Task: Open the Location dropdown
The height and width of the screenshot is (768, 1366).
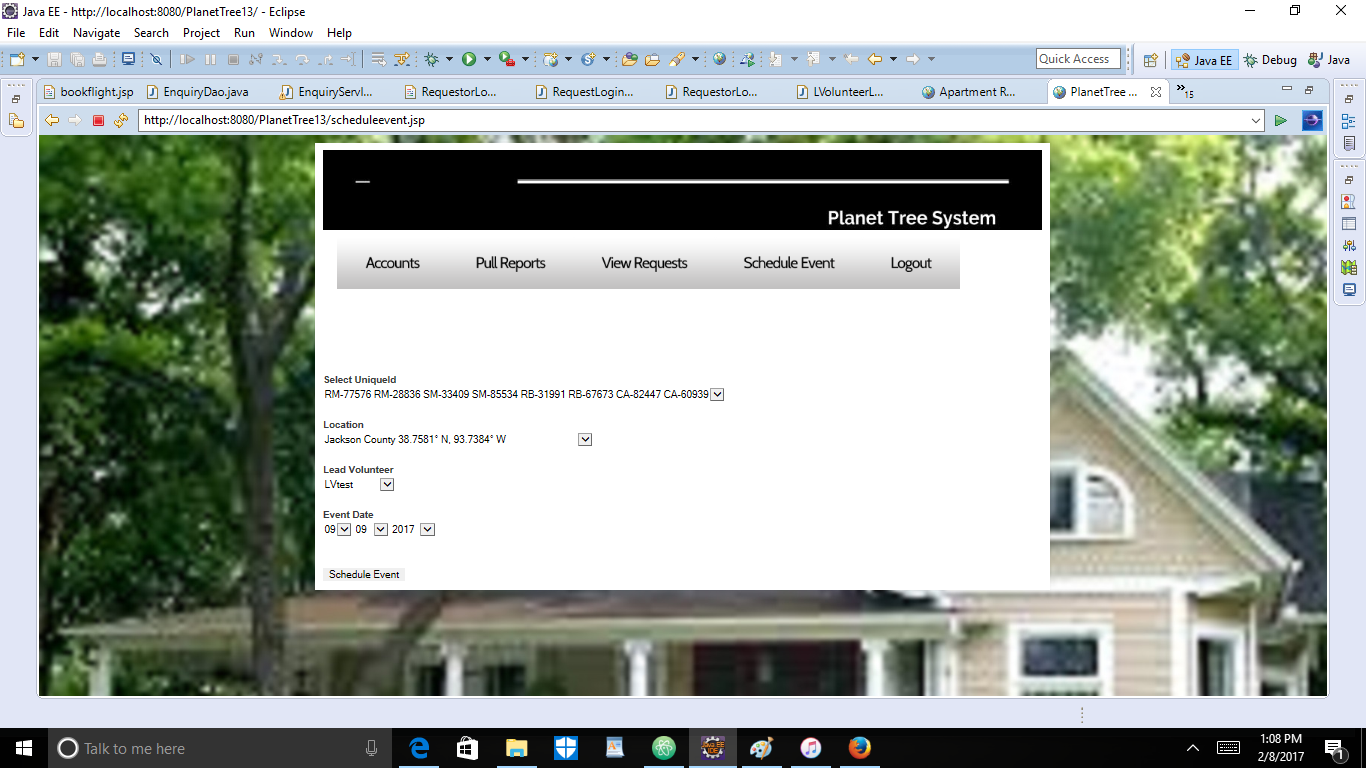Action: click(585, 439)
